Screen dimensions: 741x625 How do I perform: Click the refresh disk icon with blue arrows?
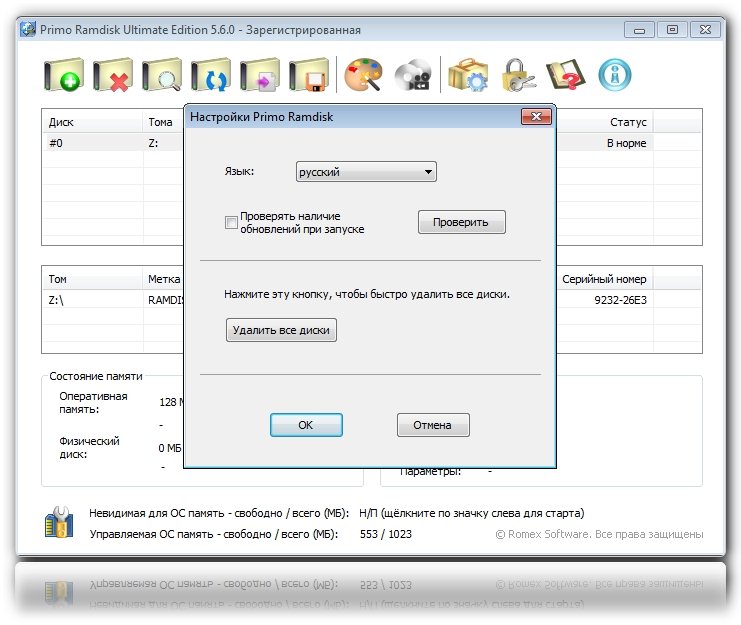[x=210, y=76]
